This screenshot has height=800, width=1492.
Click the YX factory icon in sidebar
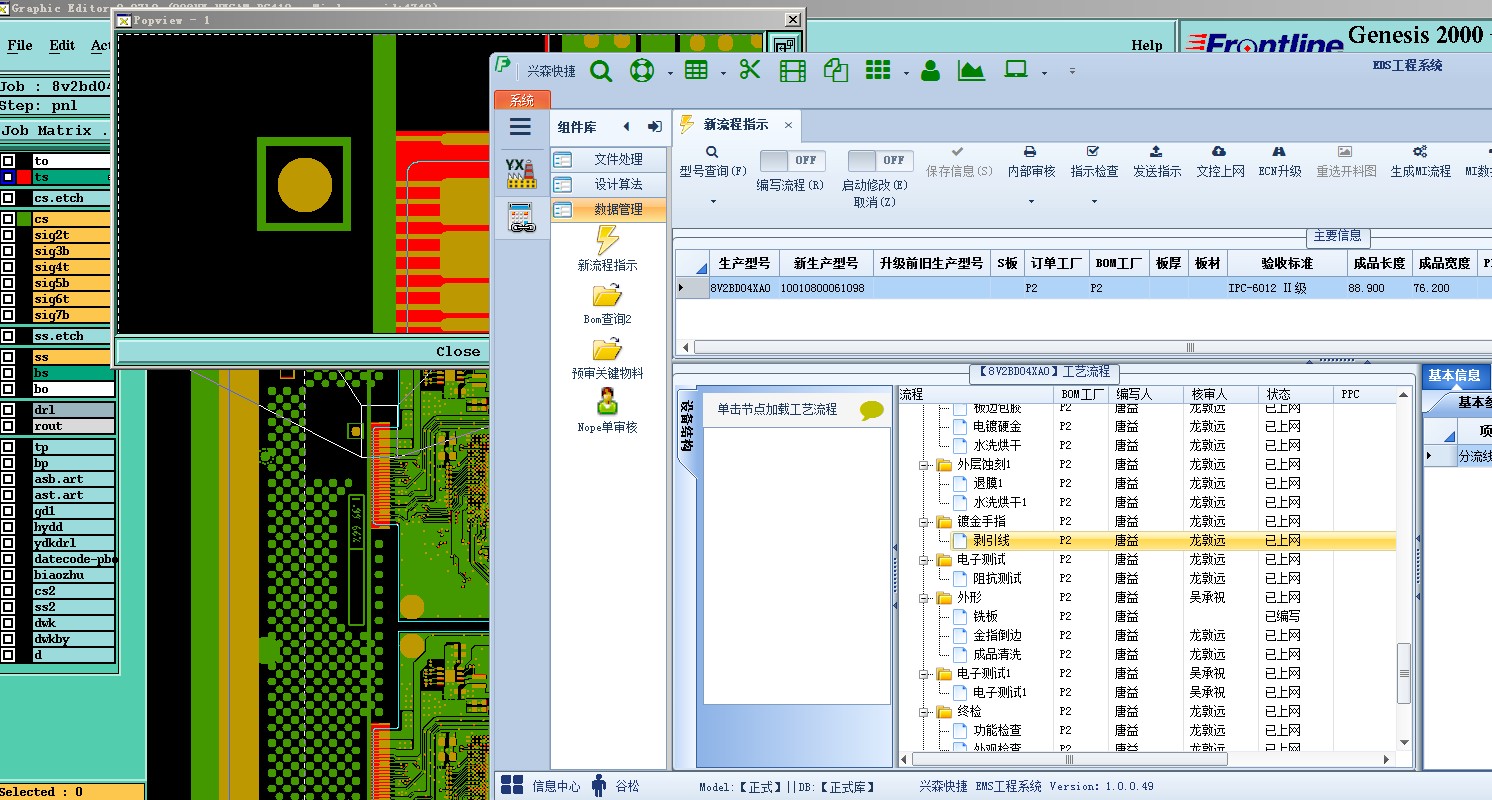[x=520, y=172]
